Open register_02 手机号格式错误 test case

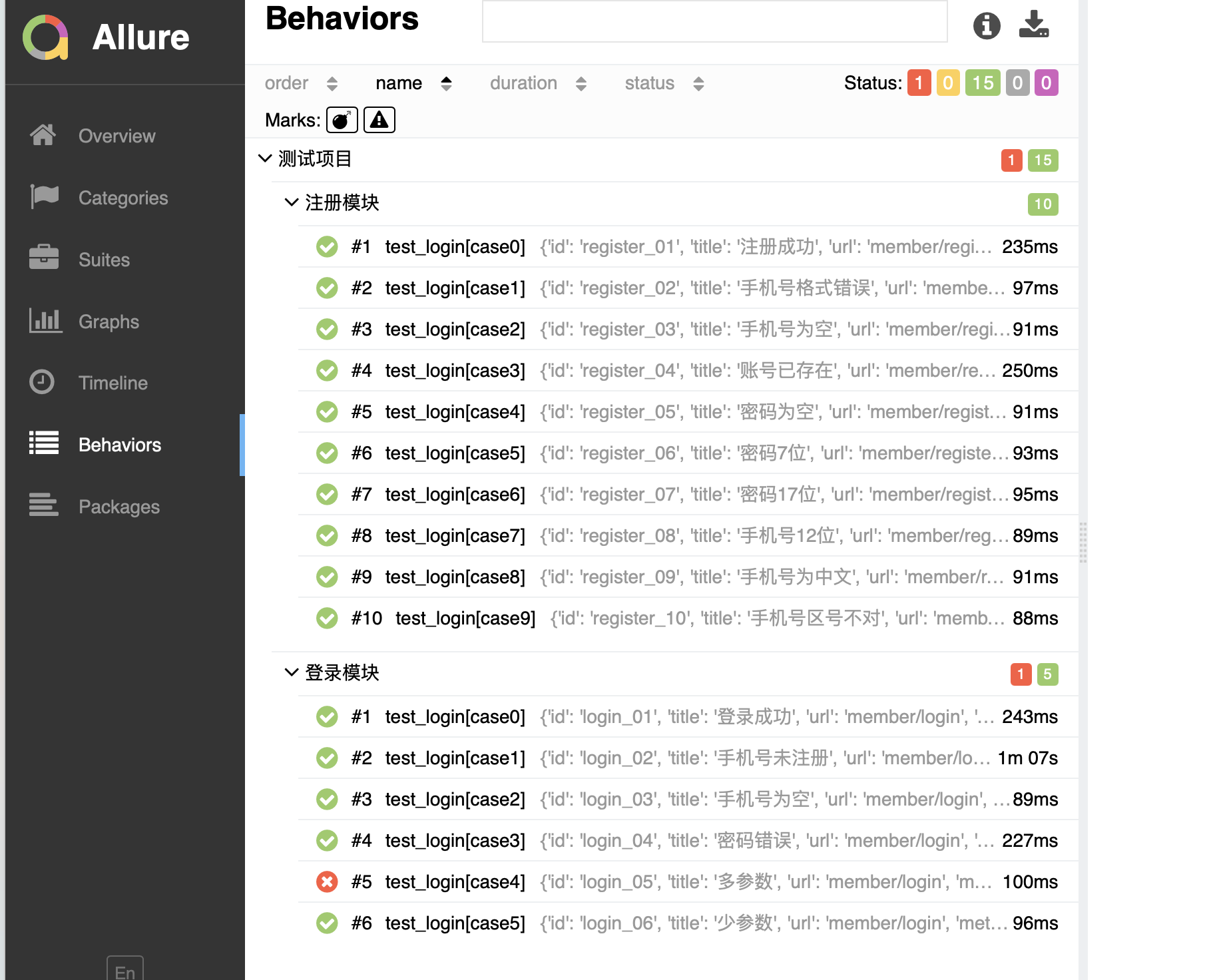[x=688, y=288]
